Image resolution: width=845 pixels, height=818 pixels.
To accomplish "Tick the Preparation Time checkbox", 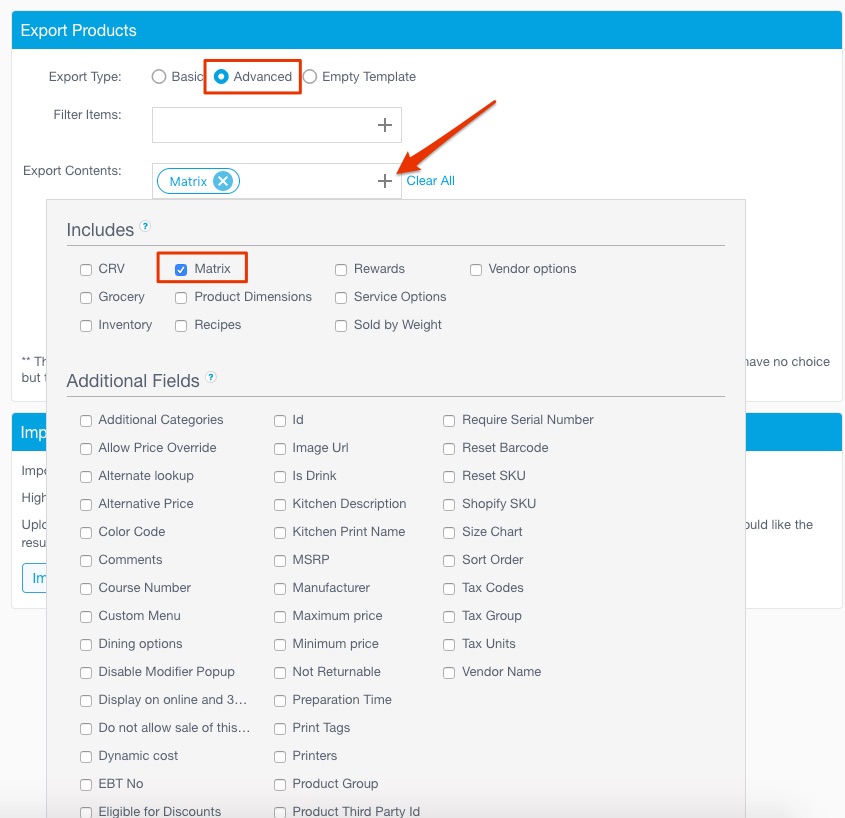I will click(x=280, y=701).
